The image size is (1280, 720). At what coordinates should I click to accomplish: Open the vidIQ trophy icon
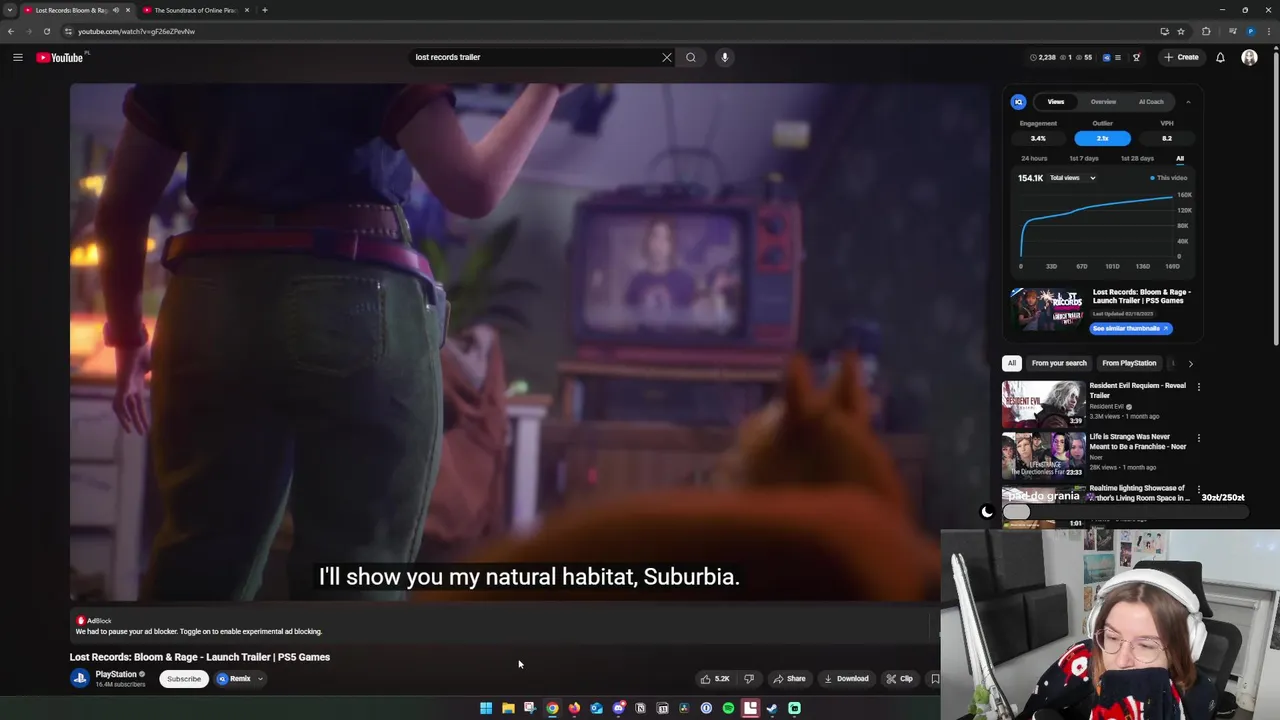coord(1136,57)
